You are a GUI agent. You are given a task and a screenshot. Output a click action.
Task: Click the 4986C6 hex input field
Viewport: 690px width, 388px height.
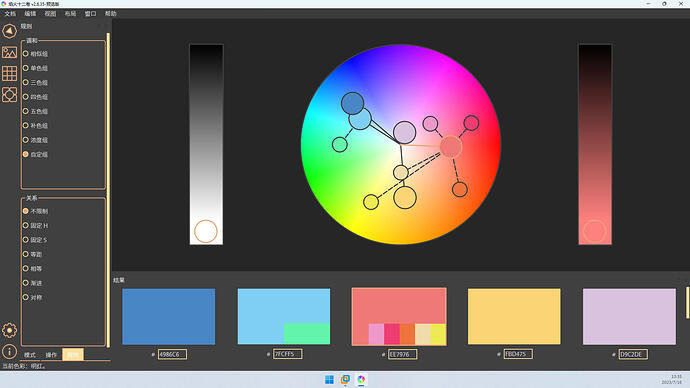(x=172, y=354)
